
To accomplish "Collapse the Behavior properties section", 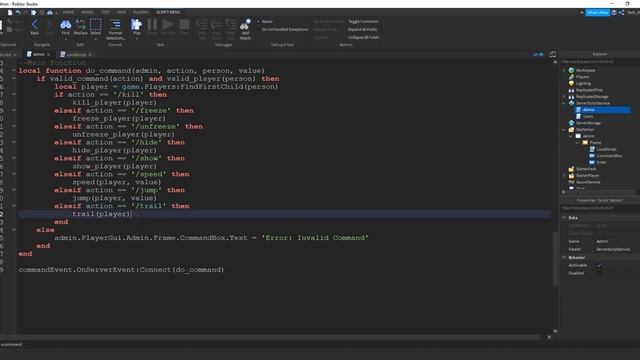I will pos(564,258).
